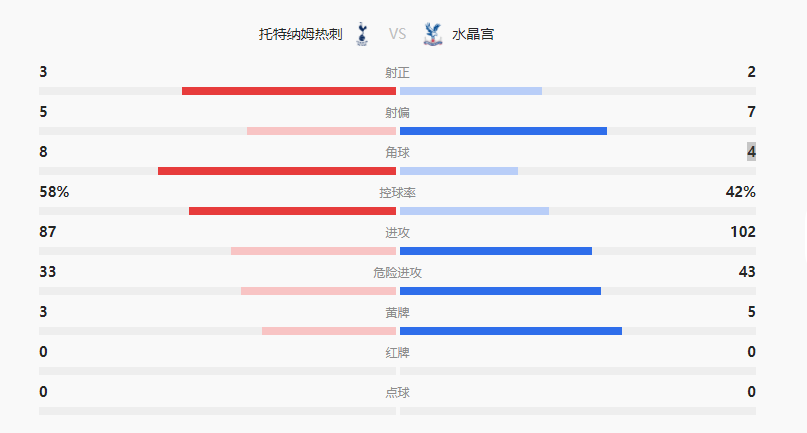Select the 进攻 stat label
The width and height of the screenshot is (807, 433).
click(x=397, y=233)
